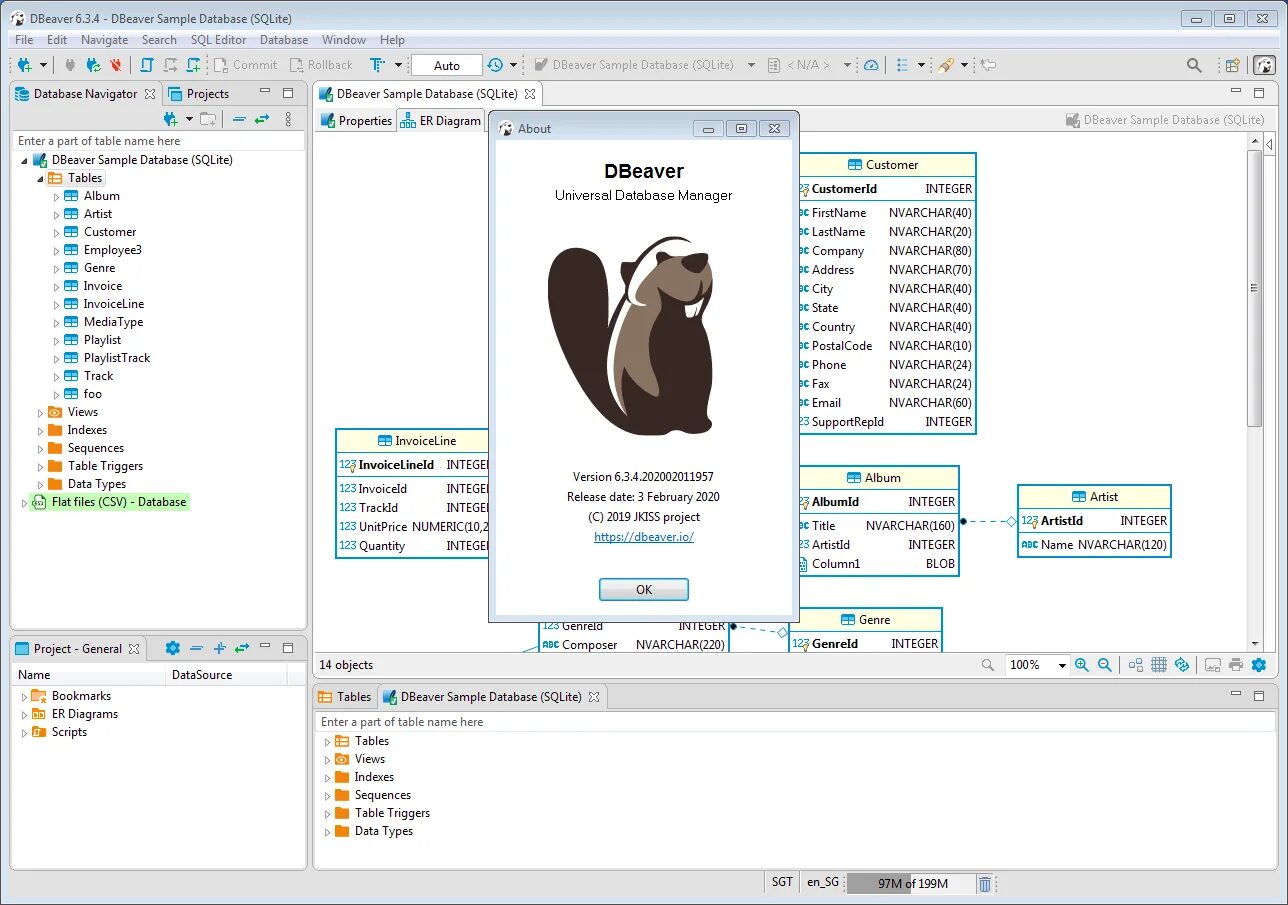Click OK in the About dialog
The height and width of the screenshot is (905, 1288).
coord(644,590)
